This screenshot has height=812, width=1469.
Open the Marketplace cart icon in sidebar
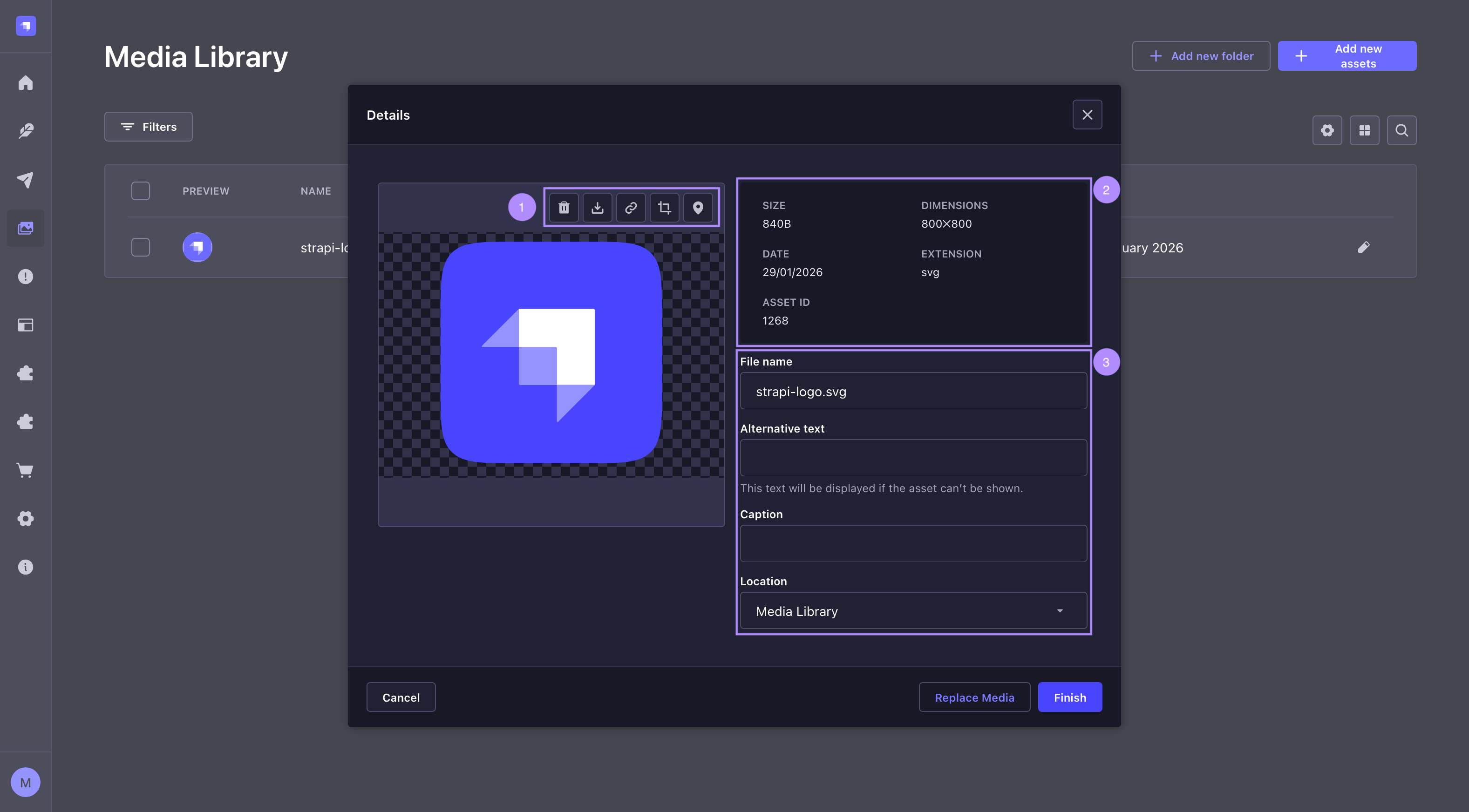(x=26, y=470)
